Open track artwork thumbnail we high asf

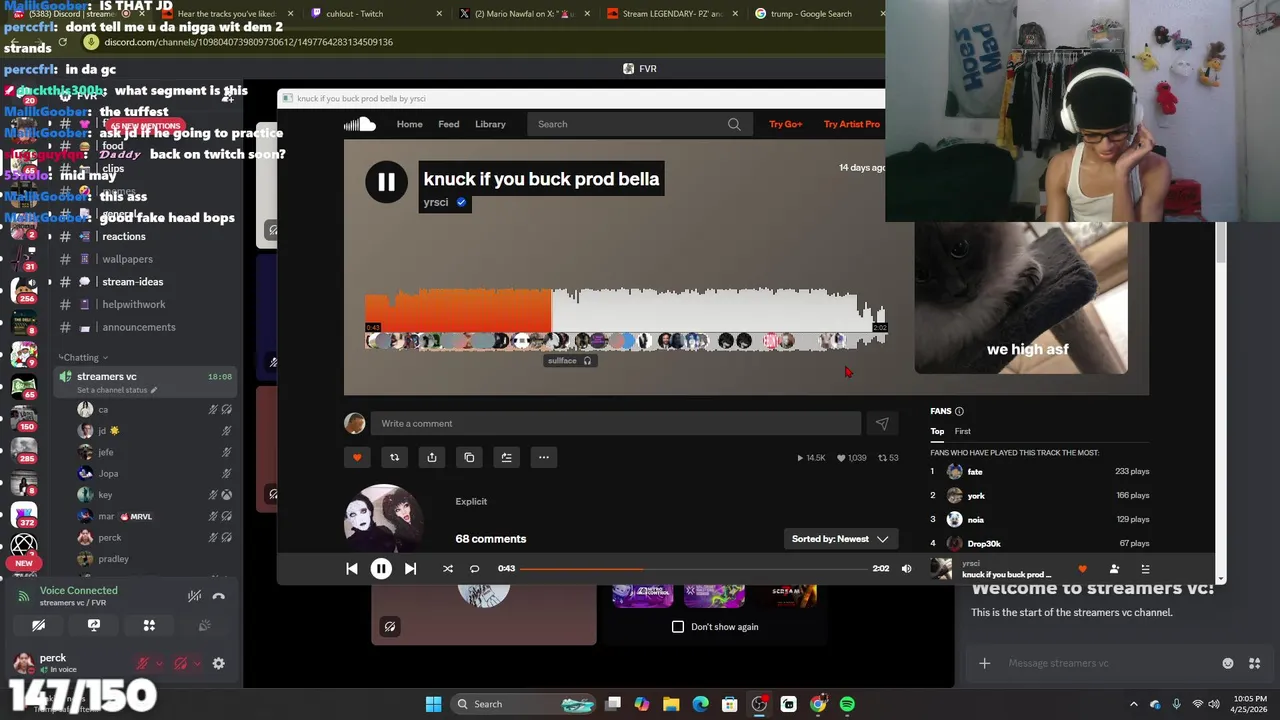1021,298
